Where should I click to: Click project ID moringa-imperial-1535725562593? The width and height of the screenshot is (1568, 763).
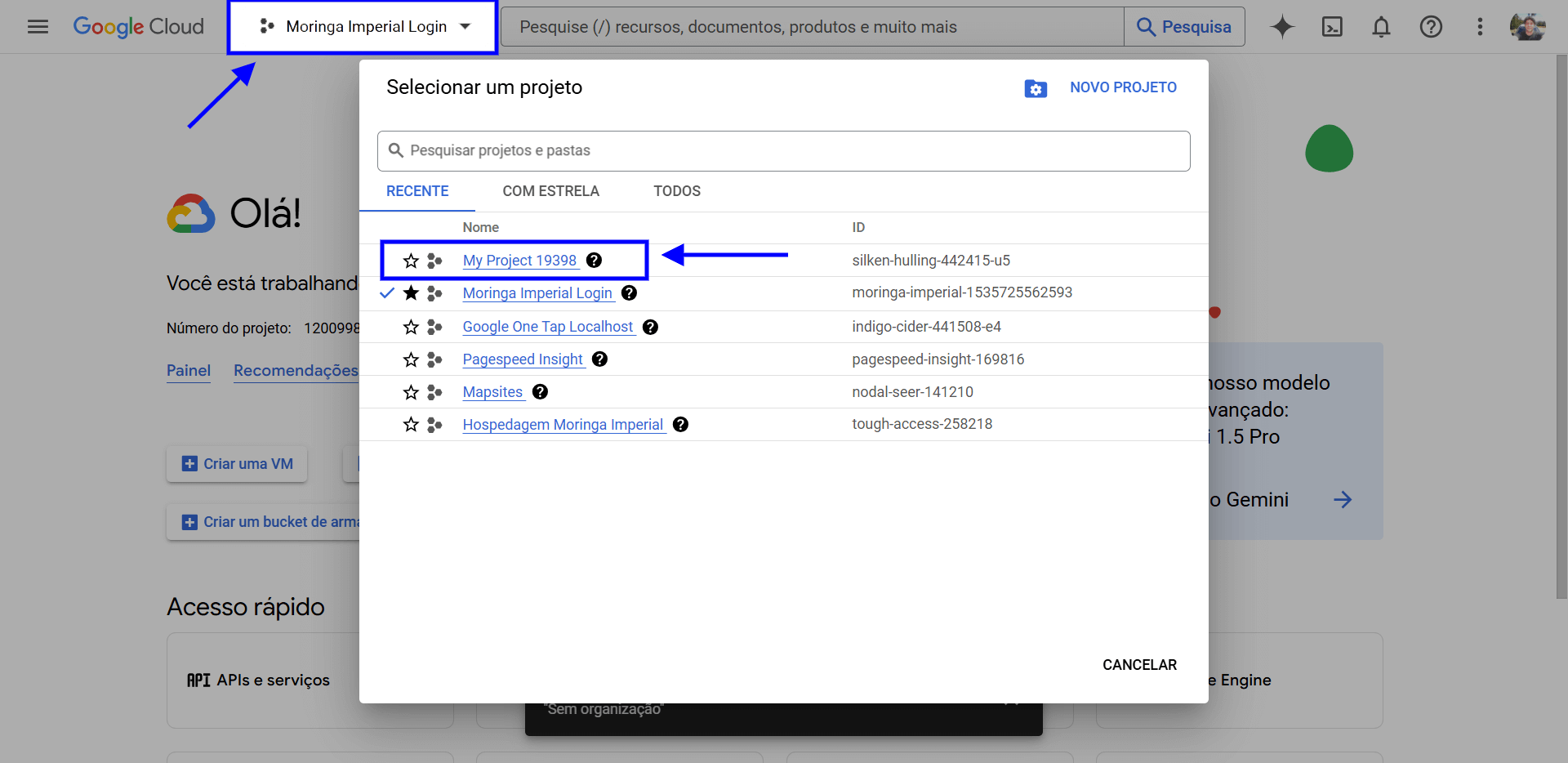pyautogui.click(x=962, y=292)
